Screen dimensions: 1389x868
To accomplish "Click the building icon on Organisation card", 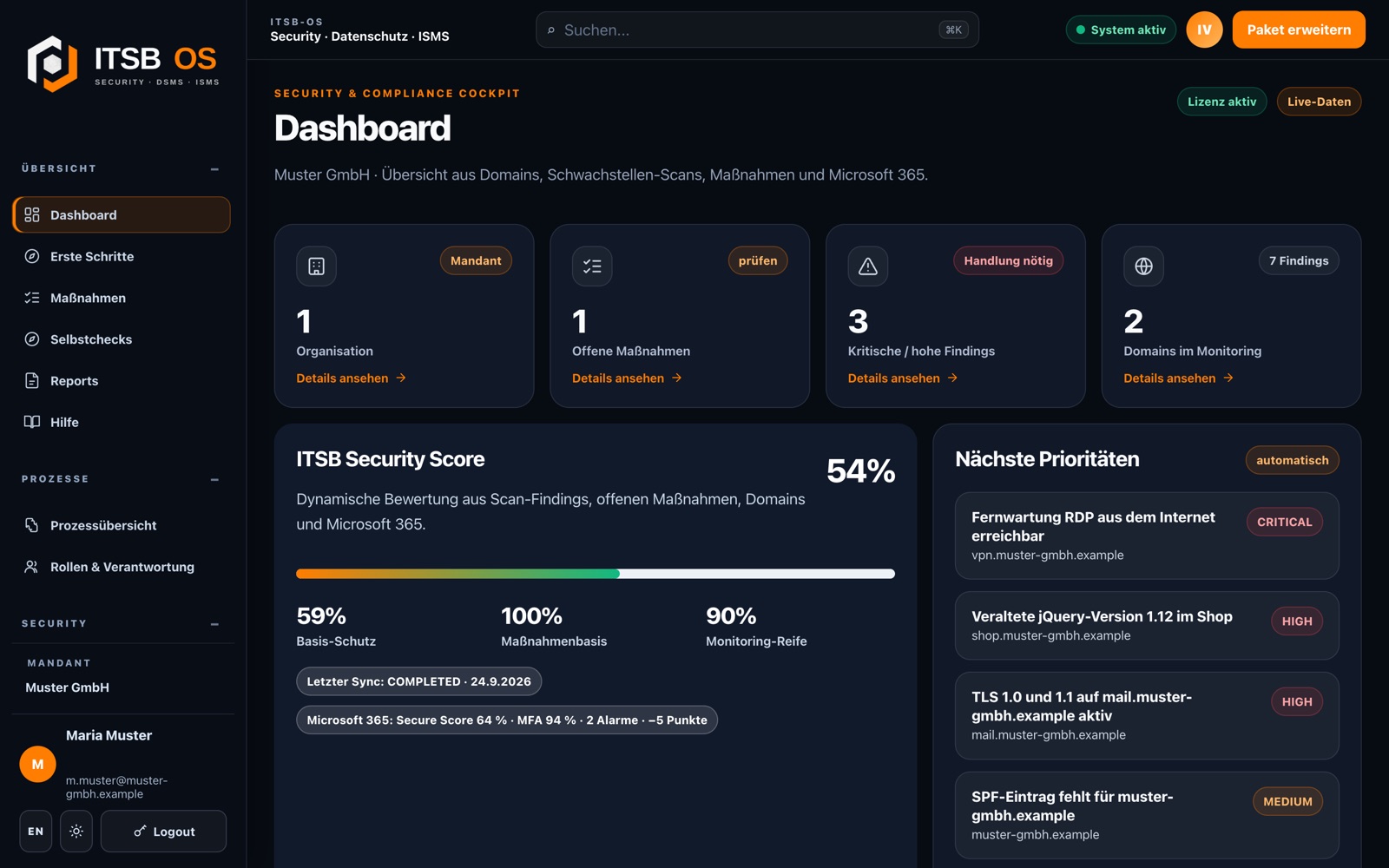I will pos(316,266).
